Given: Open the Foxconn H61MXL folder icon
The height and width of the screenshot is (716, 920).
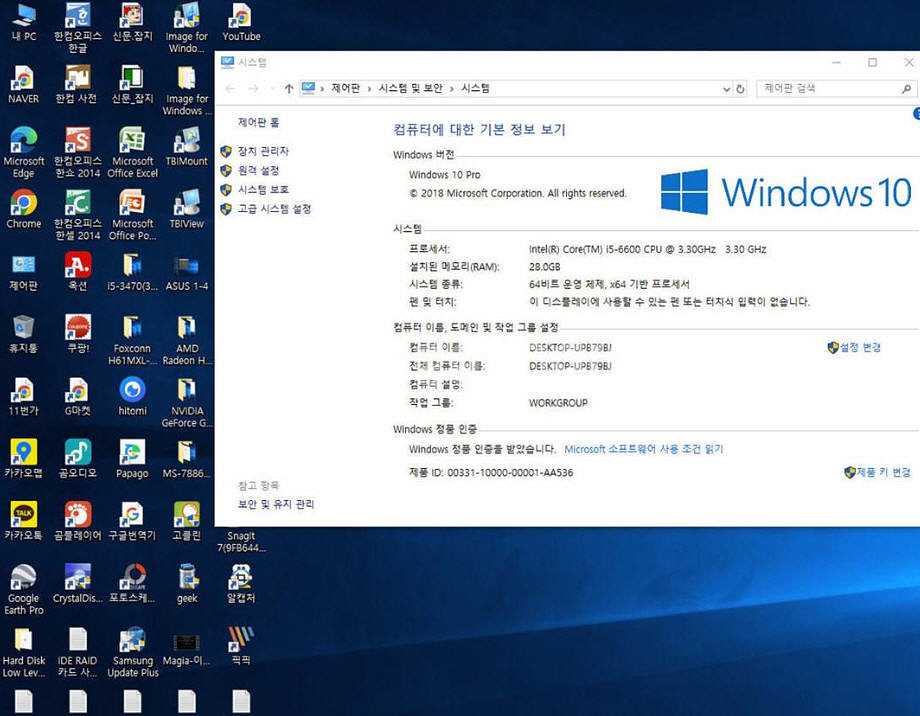Looking at the screenshot, I should tap(133, 340).
